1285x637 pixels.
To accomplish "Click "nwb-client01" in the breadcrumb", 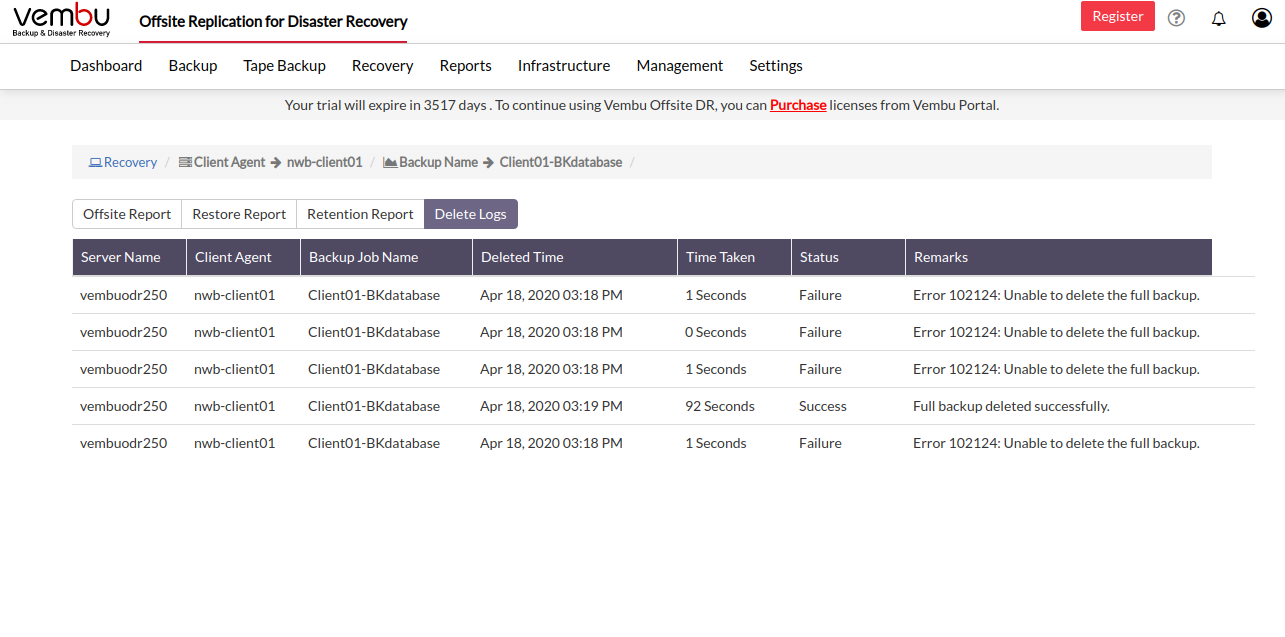I will click(x=325, y=162).
